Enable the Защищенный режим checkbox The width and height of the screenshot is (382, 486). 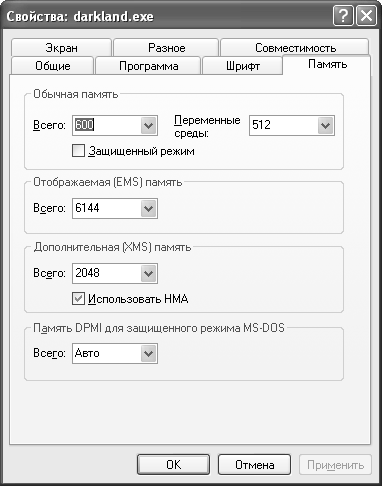click(x=78, y=151)
